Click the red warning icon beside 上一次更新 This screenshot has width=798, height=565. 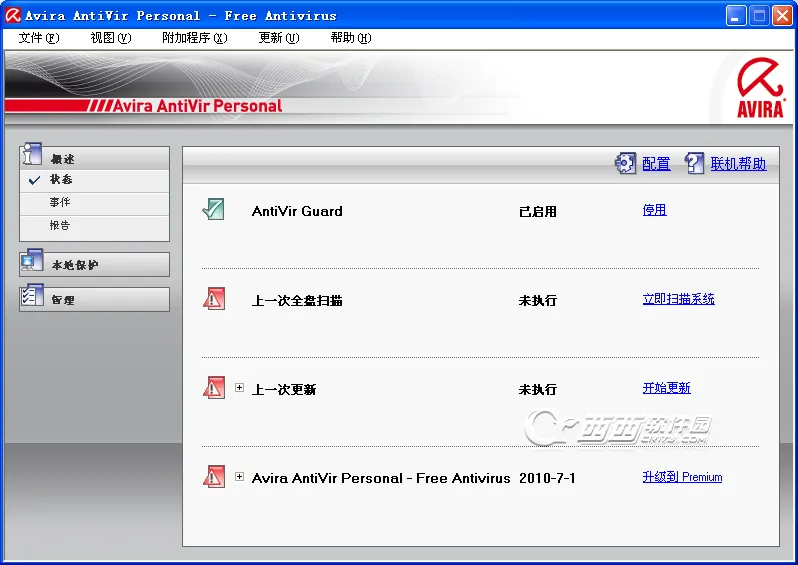tap(213, 388)
